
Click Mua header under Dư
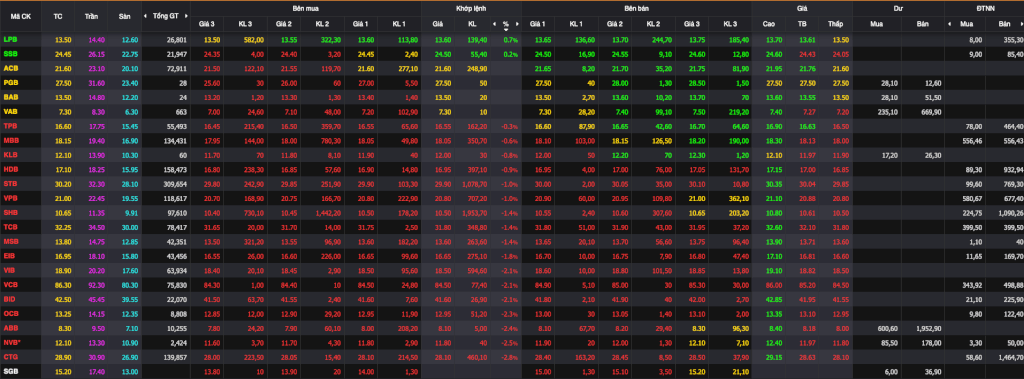(x=877, y=24)
